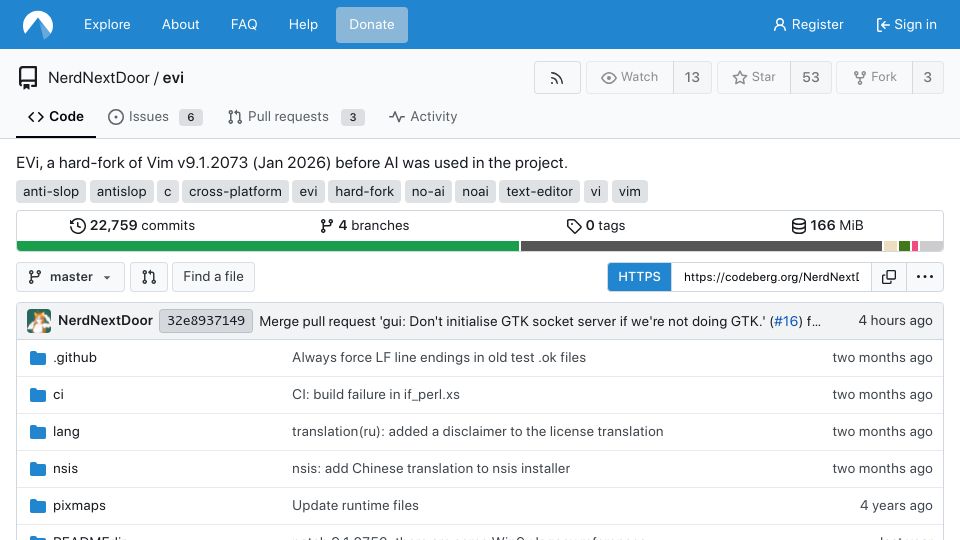The width and height of the screenshot is (960, 540).
Task: Click the noai topic tag
Action: point(475,192)
